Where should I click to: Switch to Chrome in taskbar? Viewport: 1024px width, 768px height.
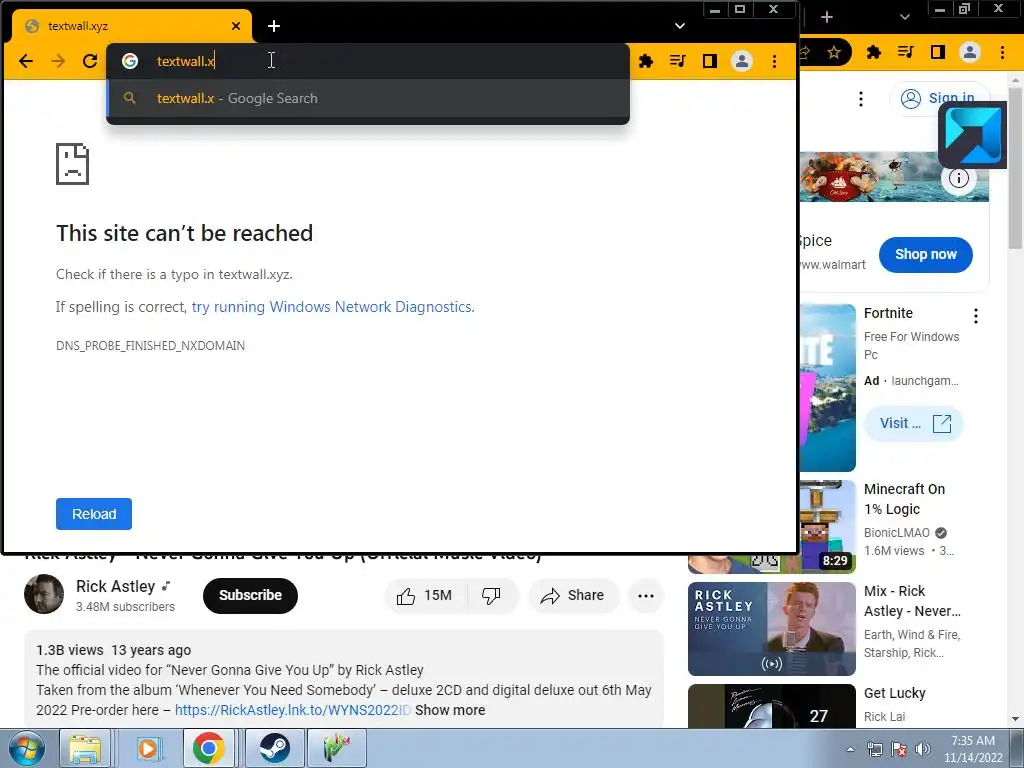tap(209, 748)
